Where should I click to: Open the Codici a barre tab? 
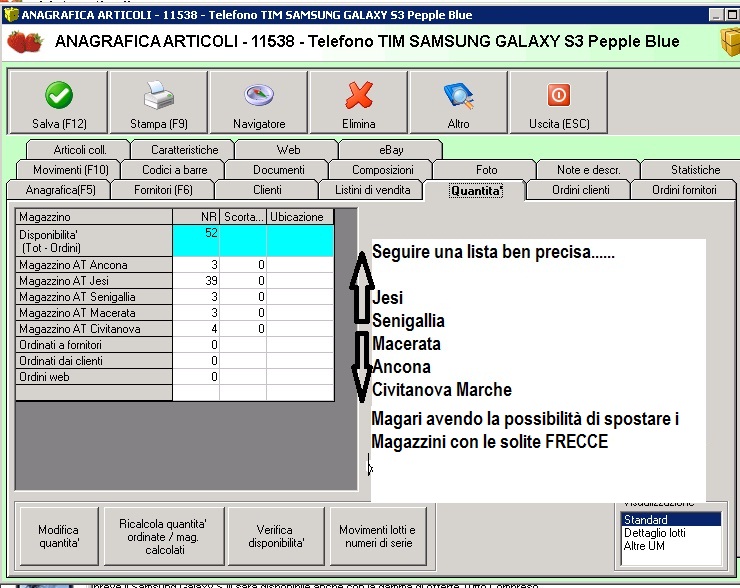point(174,169)
